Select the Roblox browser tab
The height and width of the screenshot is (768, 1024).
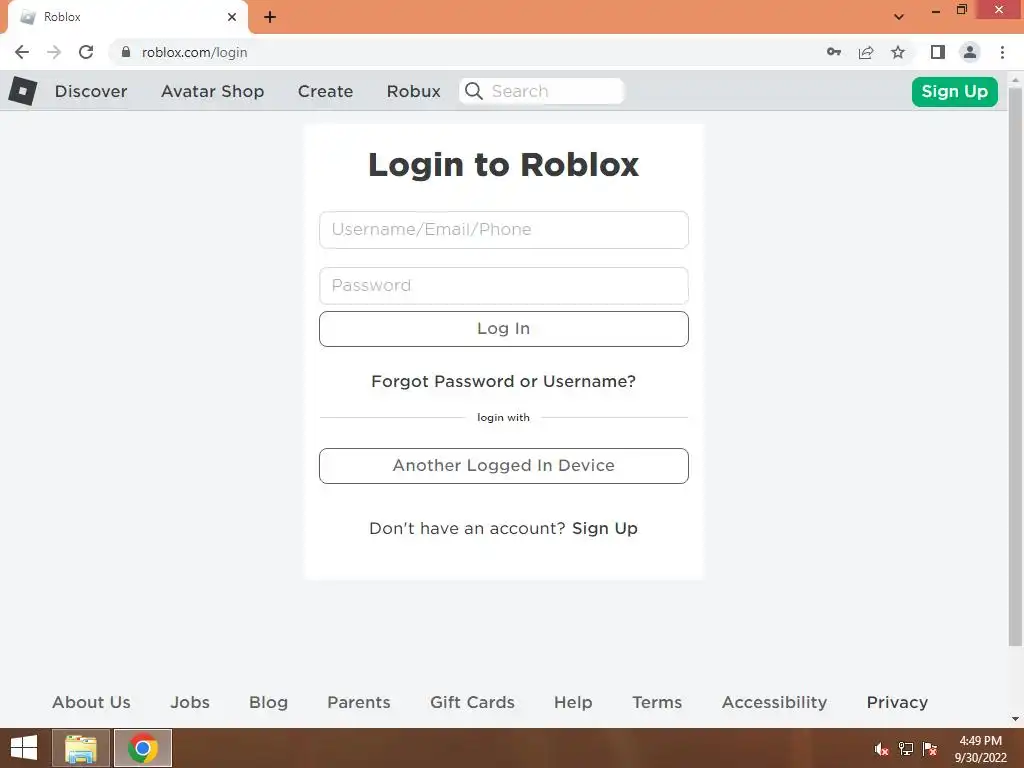(x=127, y=17)
